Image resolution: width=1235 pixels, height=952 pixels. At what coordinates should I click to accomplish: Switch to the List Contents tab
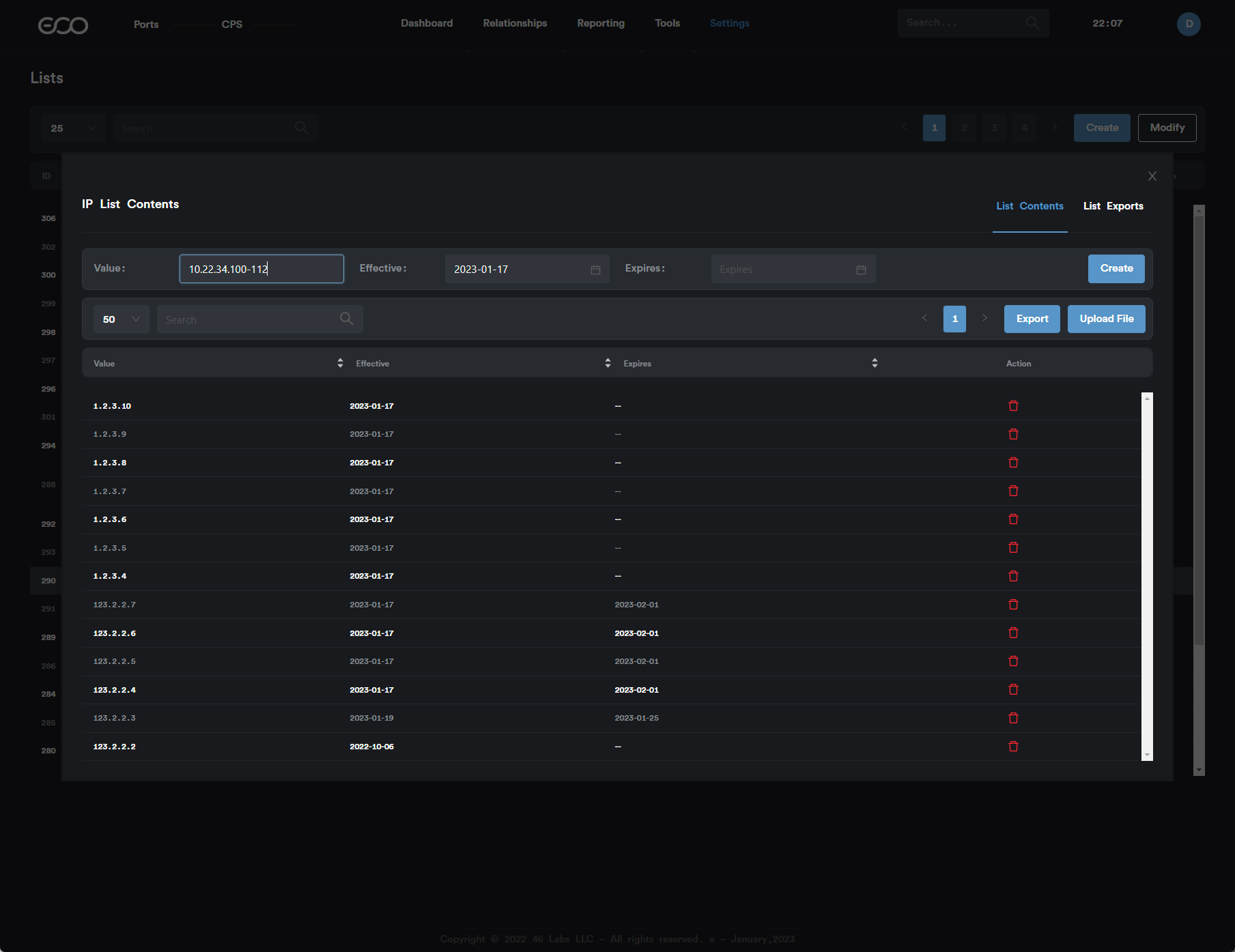point(1030,206)
